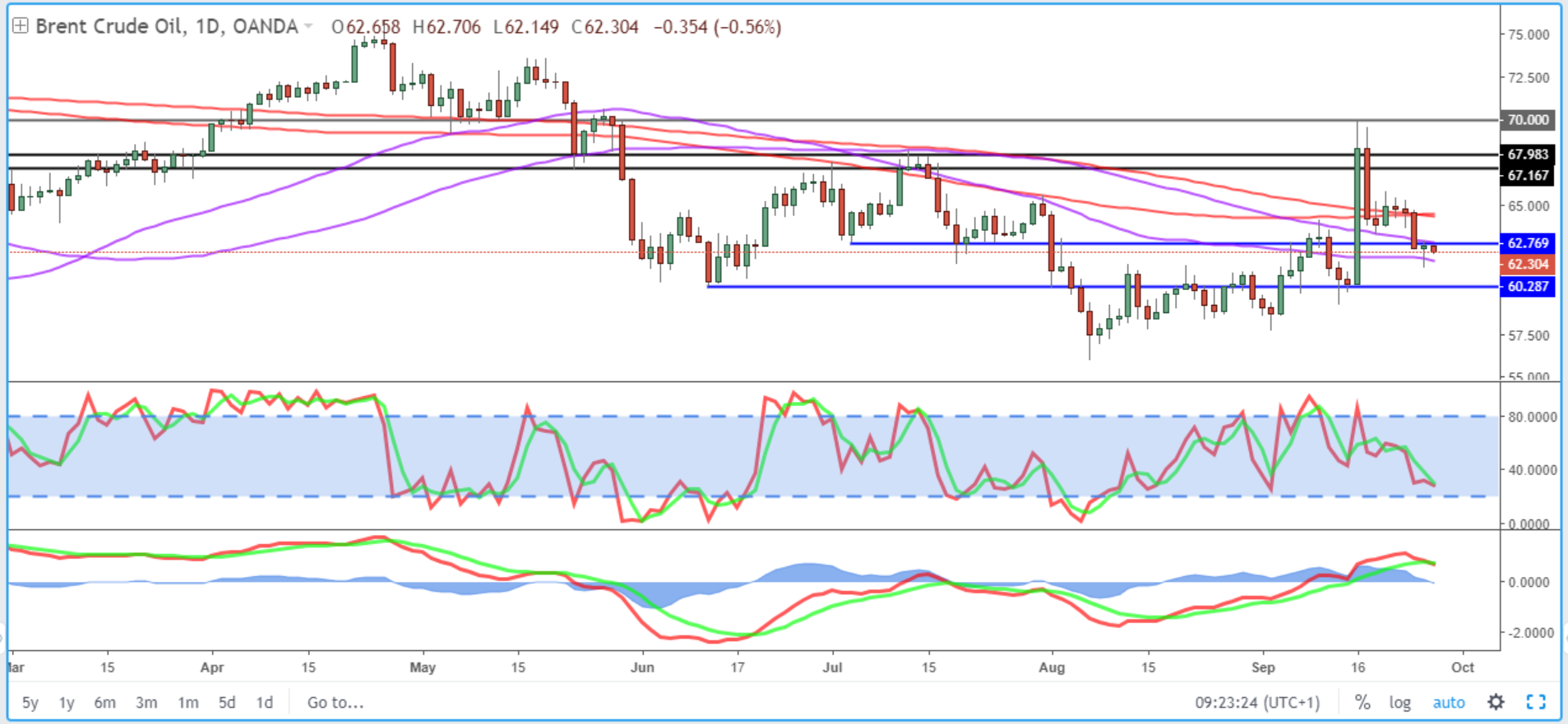The image size is (1568, 724).
Task: Click the 67.983 price level label
Action: tap(1528, 154)
